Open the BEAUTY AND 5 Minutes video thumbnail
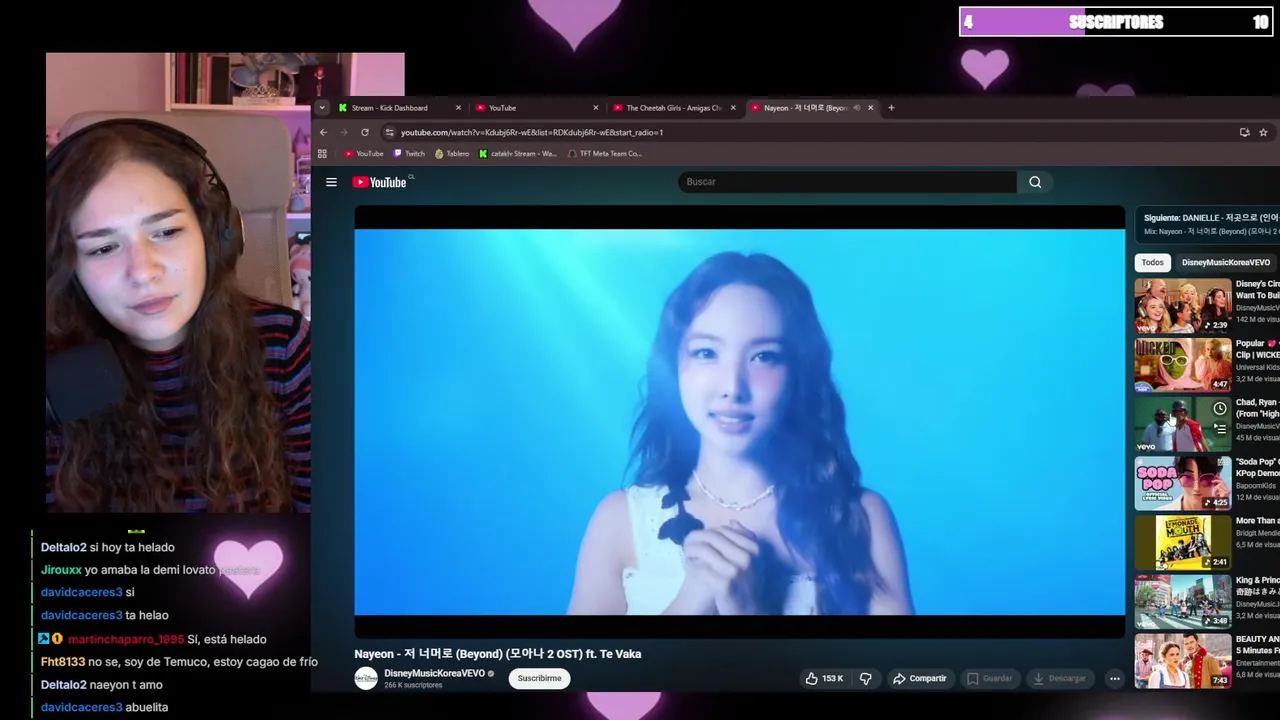Viewport: 1280px width, 720px height. [x=1182, y=661]
